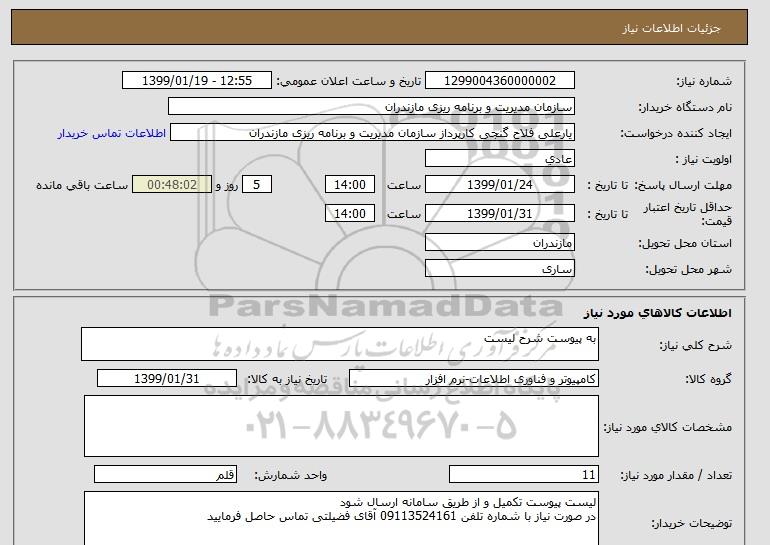Click the label شهر محل تحویل
The width and height of the screenshot is (770, 545).
(x=688, y=270)
